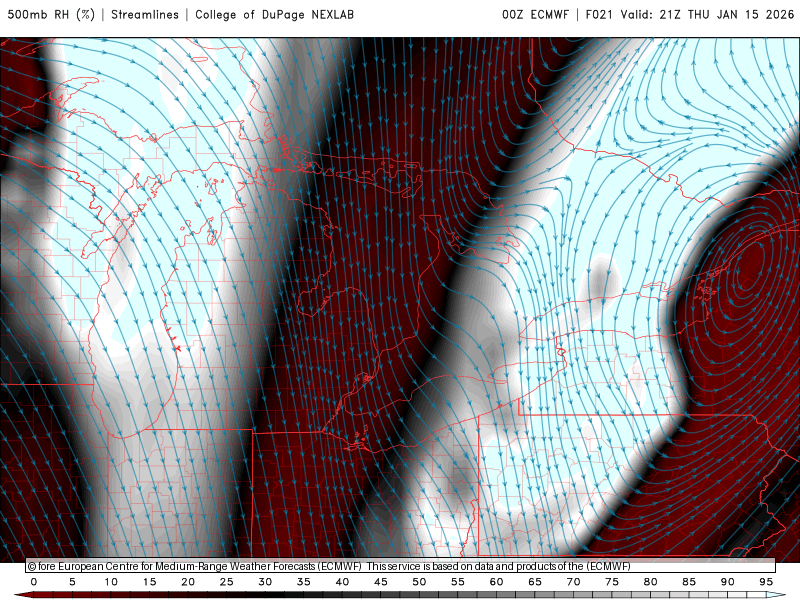The width and height of the screenshot is (800, 600).
Task: Click the '00Z ECMWF' model run label
Action: pyautogui.click(x=535, y=14)
